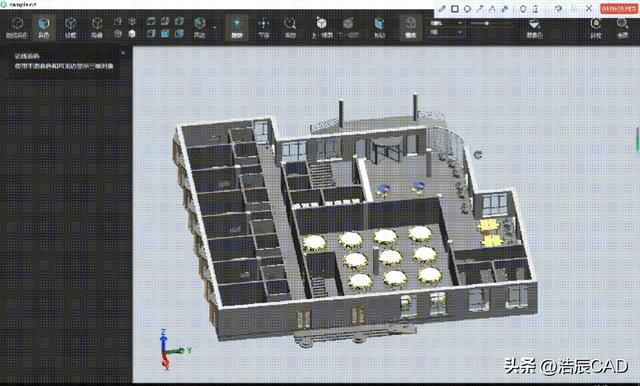Select the free orbit rotation tool
640x386 pixels.
(17, 27)
